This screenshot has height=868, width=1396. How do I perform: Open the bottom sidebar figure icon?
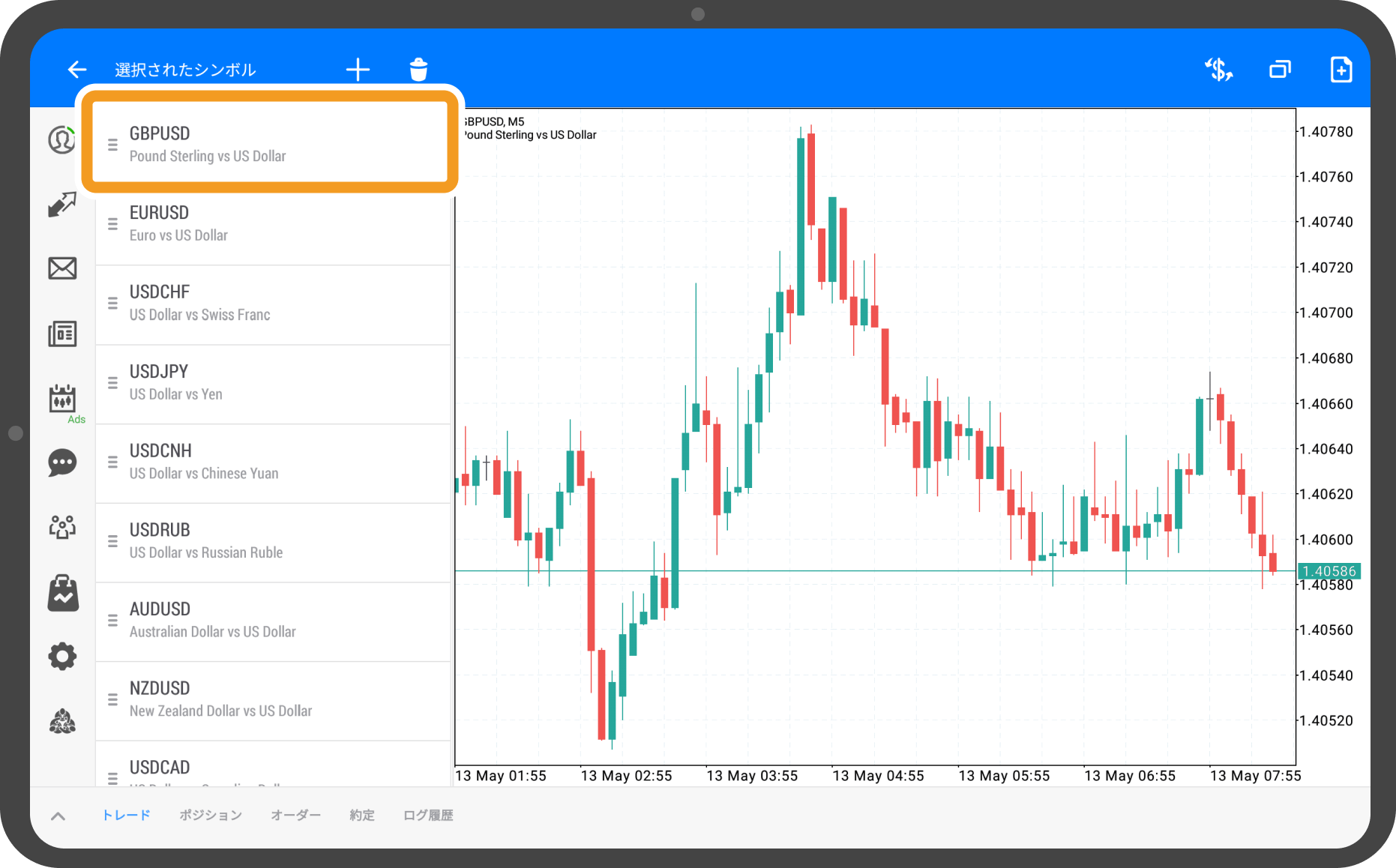click(62, 721)
